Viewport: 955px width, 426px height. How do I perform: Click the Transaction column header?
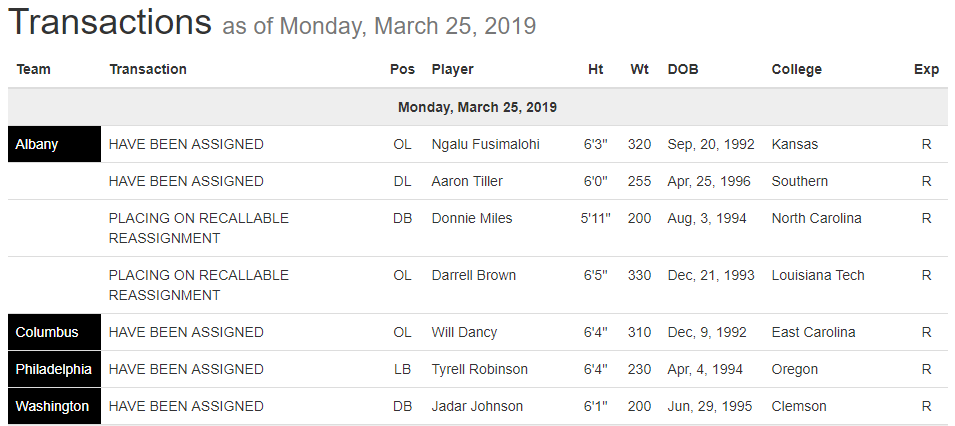(148, 69)
